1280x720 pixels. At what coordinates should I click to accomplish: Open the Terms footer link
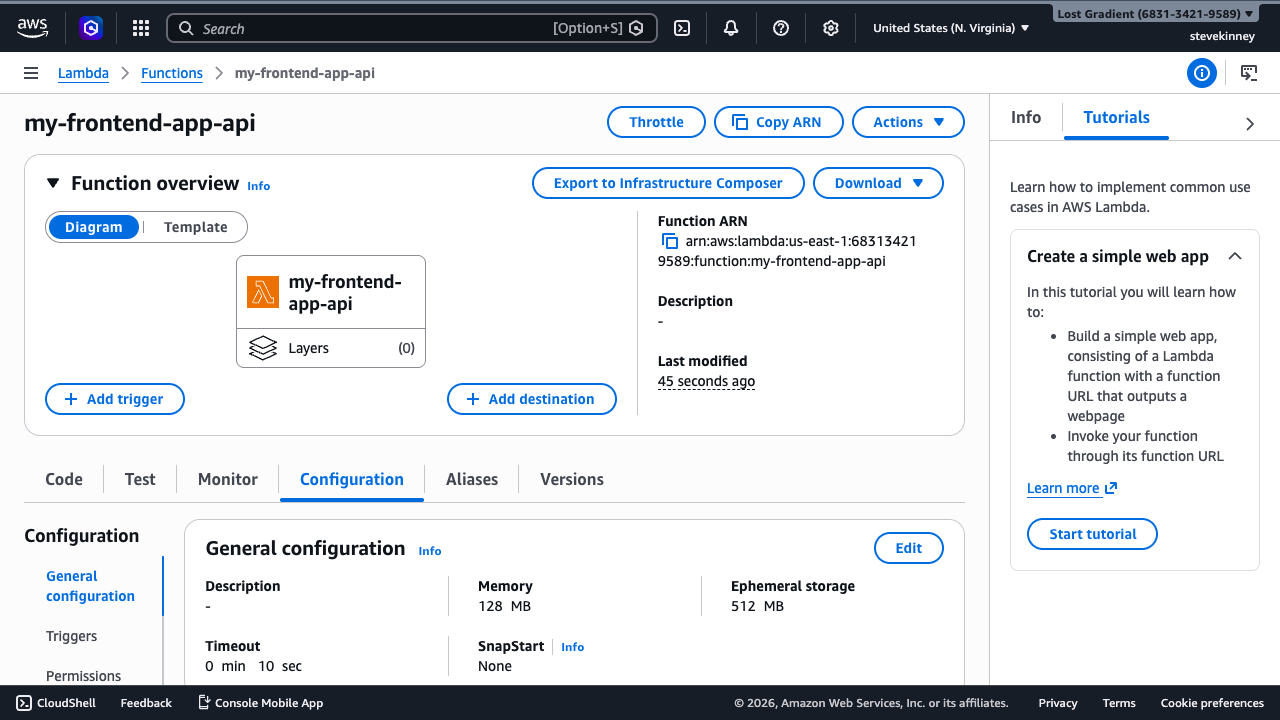coord(1119,703)
